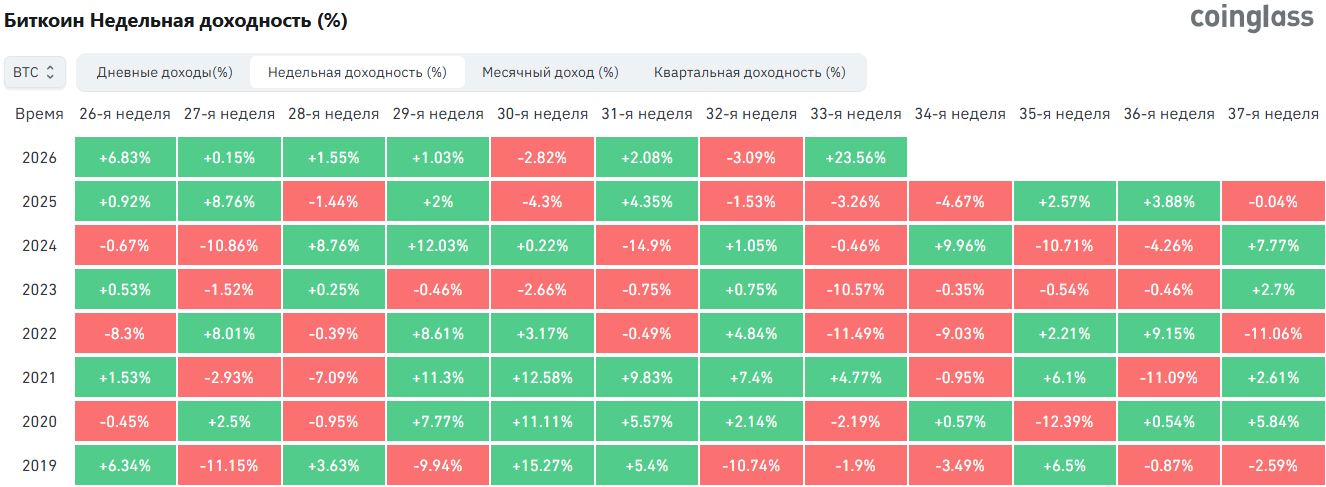Switch to the Дневные доходы(%) tab

[x=164, y=72]
